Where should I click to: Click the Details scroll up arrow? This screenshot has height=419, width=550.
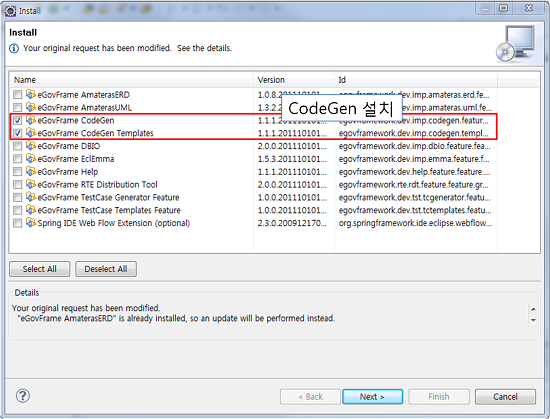[x=533, y=309]
